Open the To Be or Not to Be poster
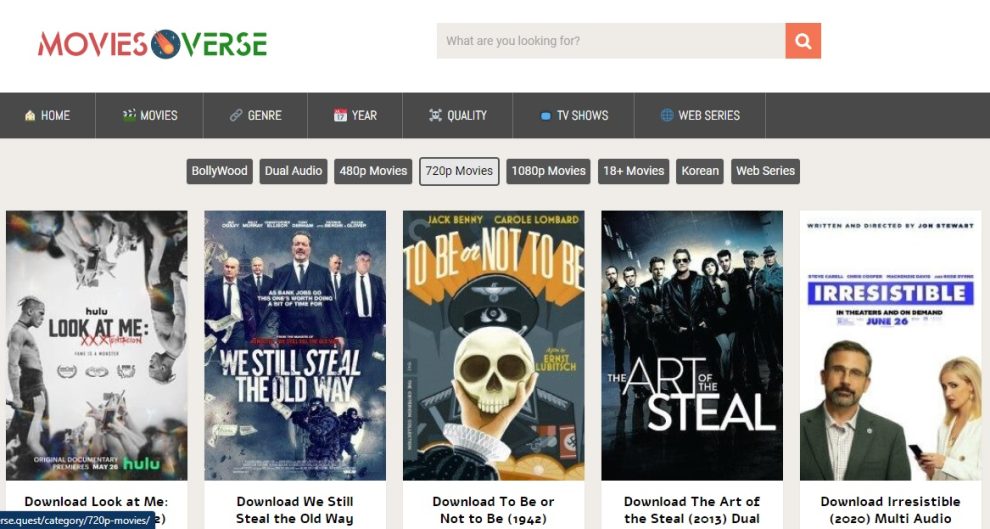990x529 pixels. click(x=494, y=345)
